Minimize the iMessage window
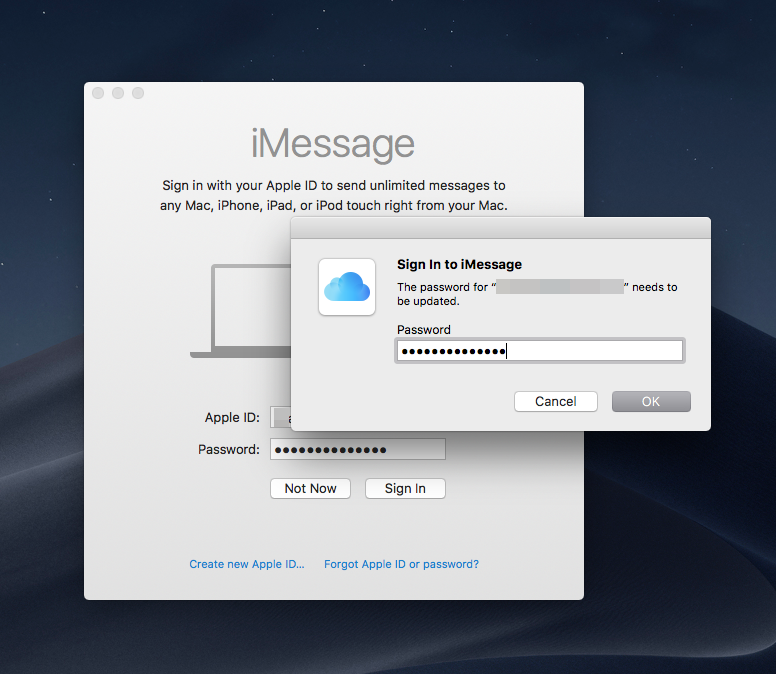 pos(118,93)
